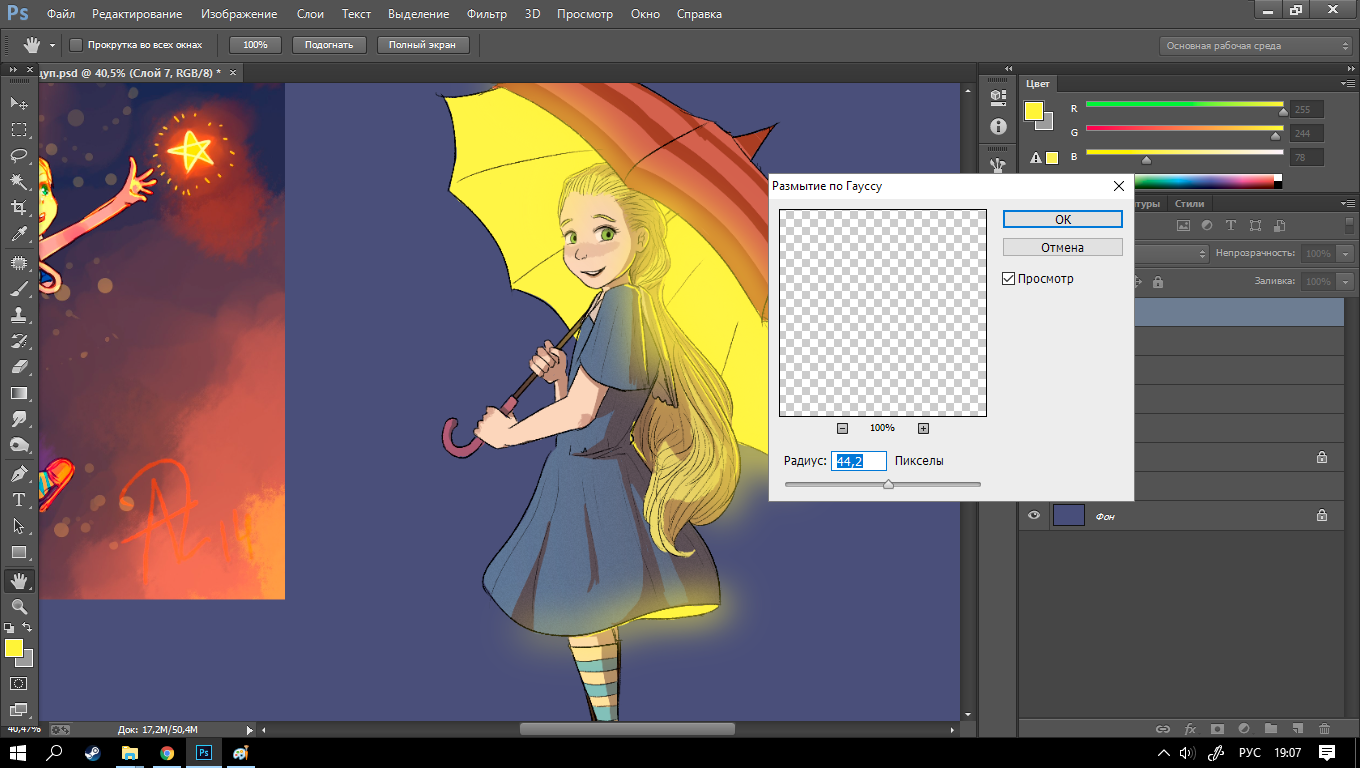Image resolution: width=1360 pixels, height=768 pixels.
Task: Select the Zoom tool in toolbar
Action: click(19, 607)
